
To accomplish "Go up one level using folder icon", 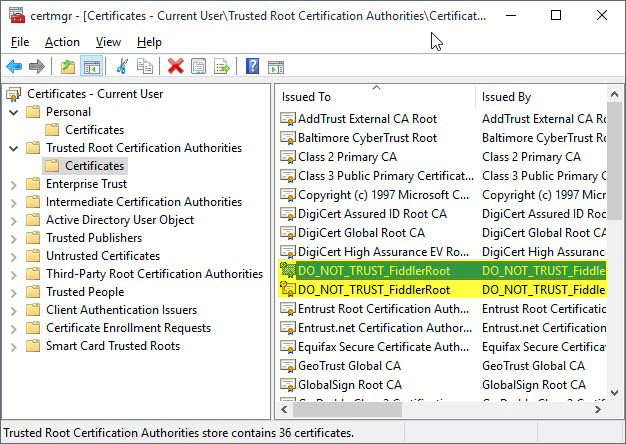I will coord(68,66).
